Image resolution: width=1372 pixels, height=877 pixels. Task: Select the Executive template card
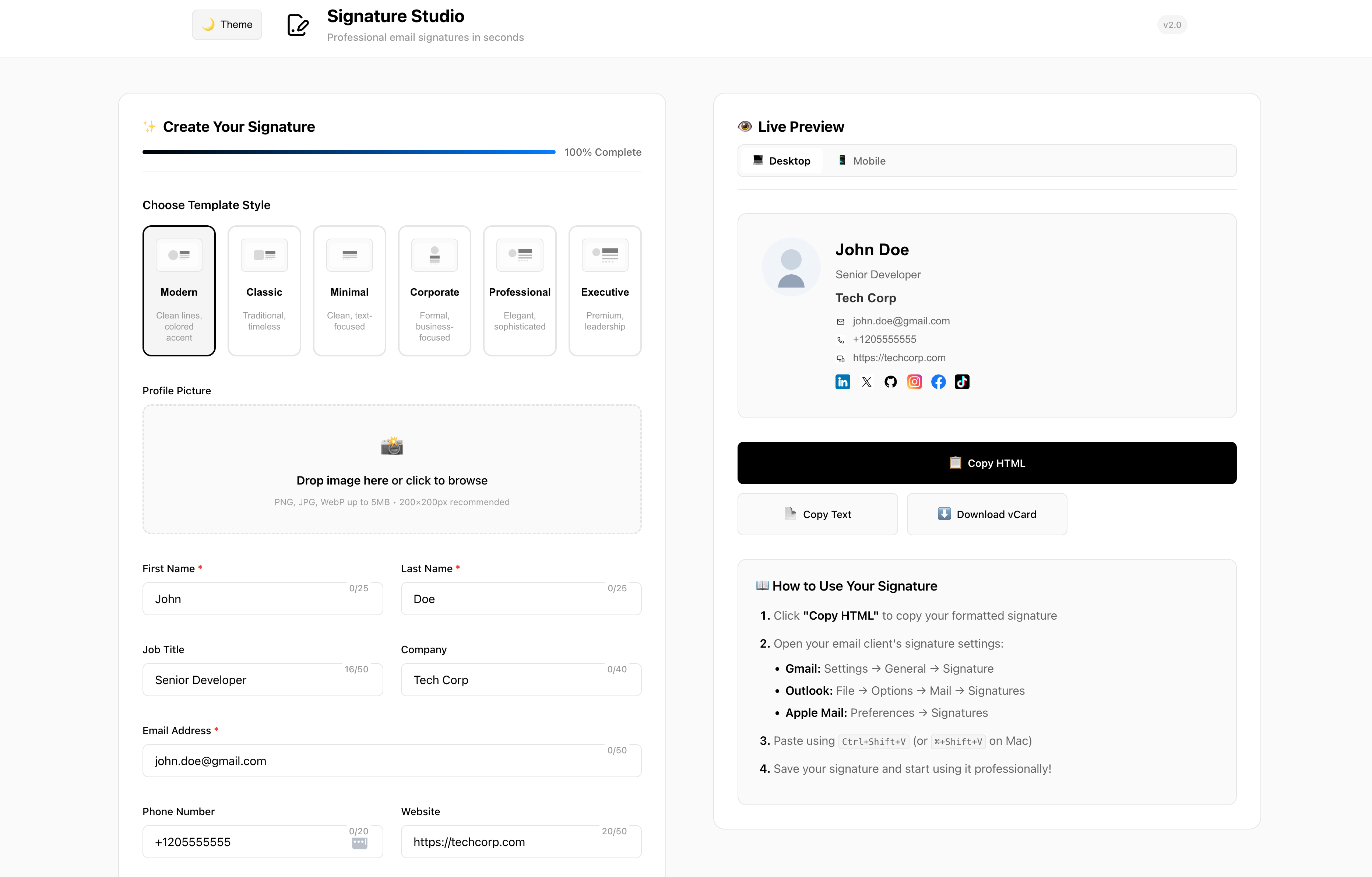[605, 290]
